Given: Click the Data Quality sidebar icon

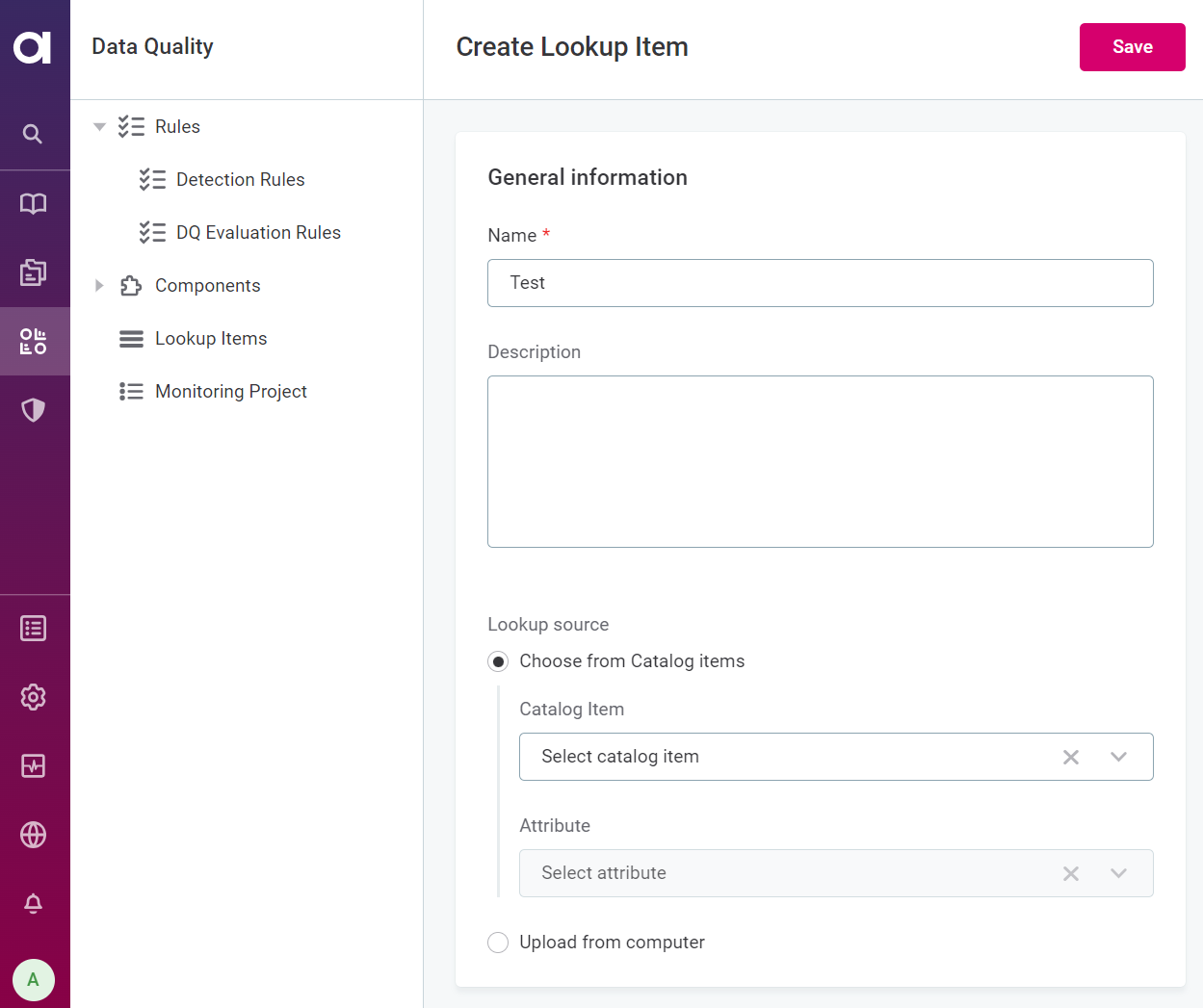Looking at the screenshot, I should [33, 341].
